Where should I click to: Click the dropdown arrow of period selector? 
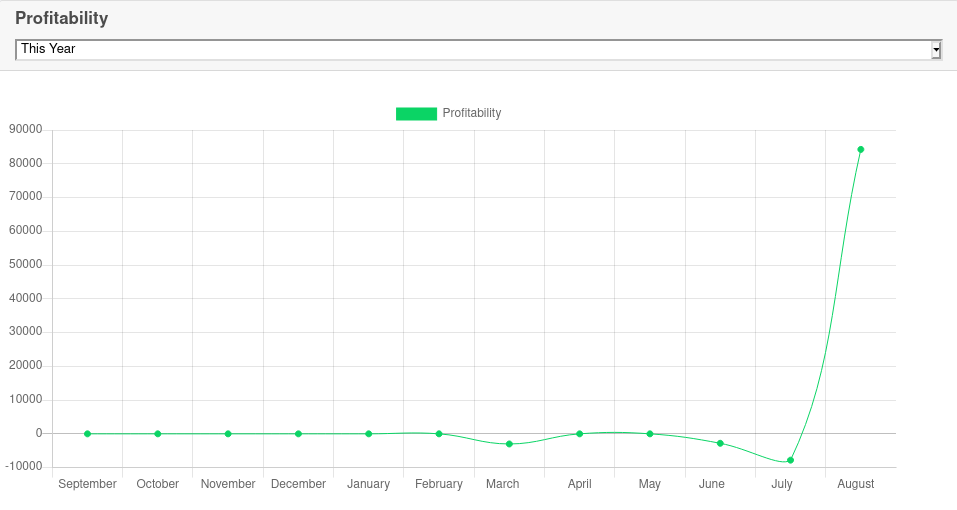coord(936,49)
